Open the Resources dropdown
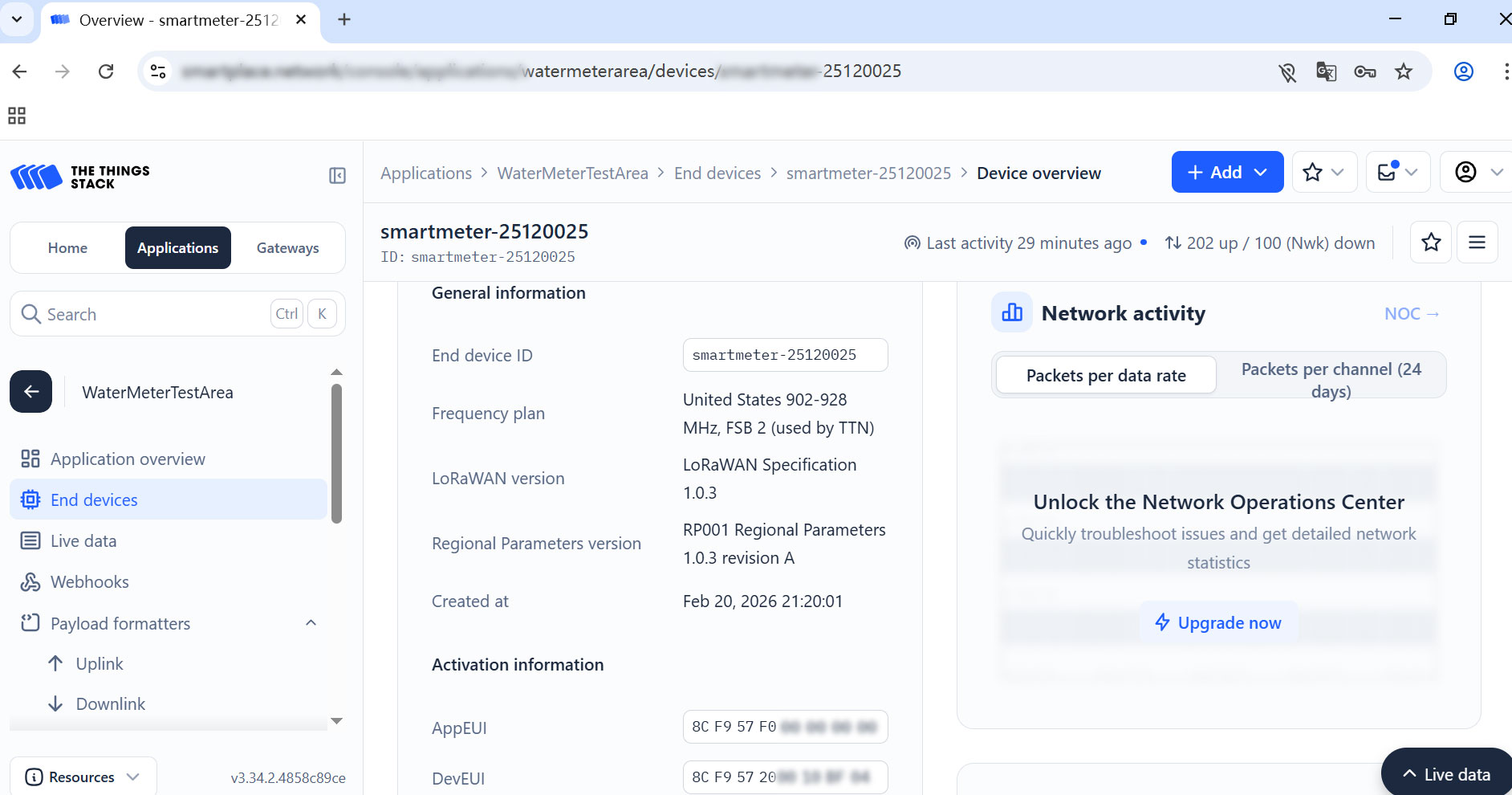1512x795 pixels. tap(83, 777)
